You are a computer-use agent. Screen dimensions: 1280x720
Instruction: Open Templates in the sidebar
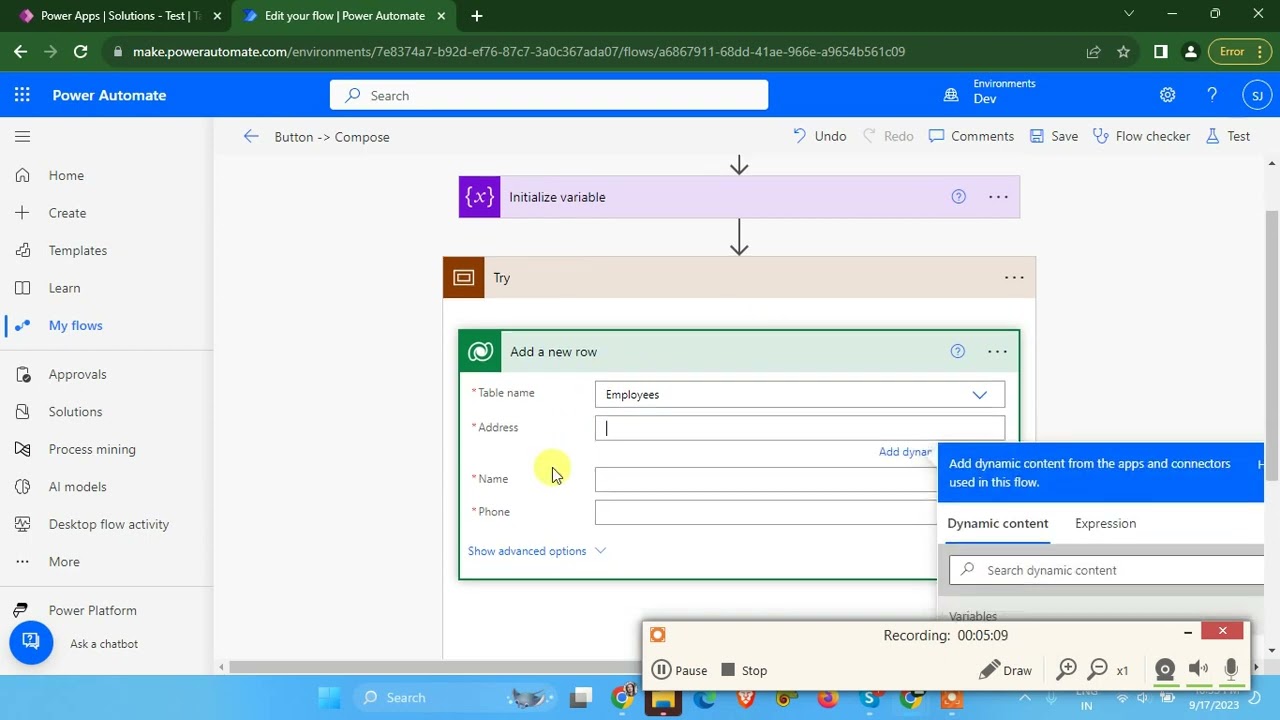77,250
